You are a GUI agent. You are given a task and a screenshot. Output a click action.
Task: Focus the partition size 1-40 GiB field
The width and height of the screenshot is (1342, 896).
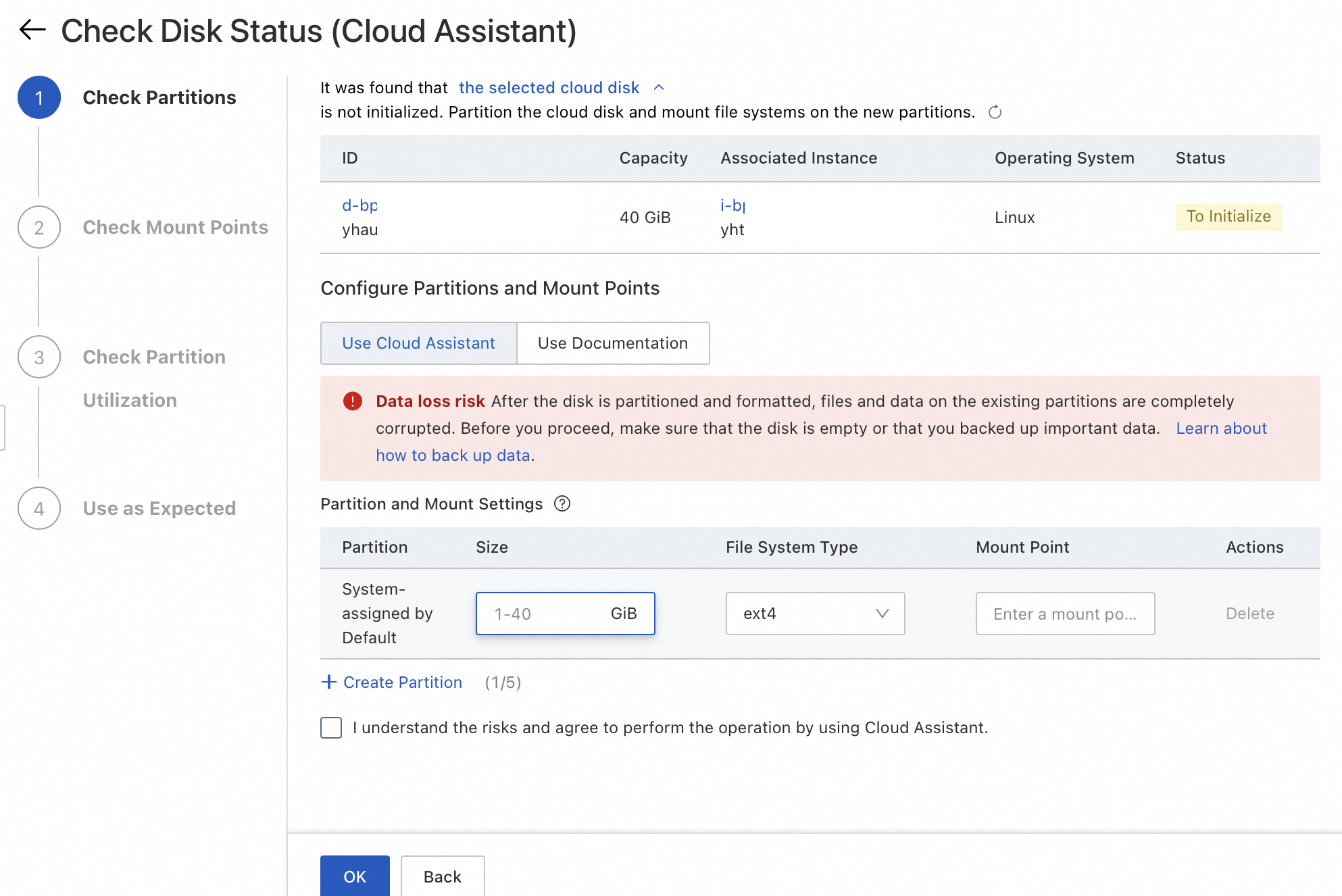[x=566, y=614]
